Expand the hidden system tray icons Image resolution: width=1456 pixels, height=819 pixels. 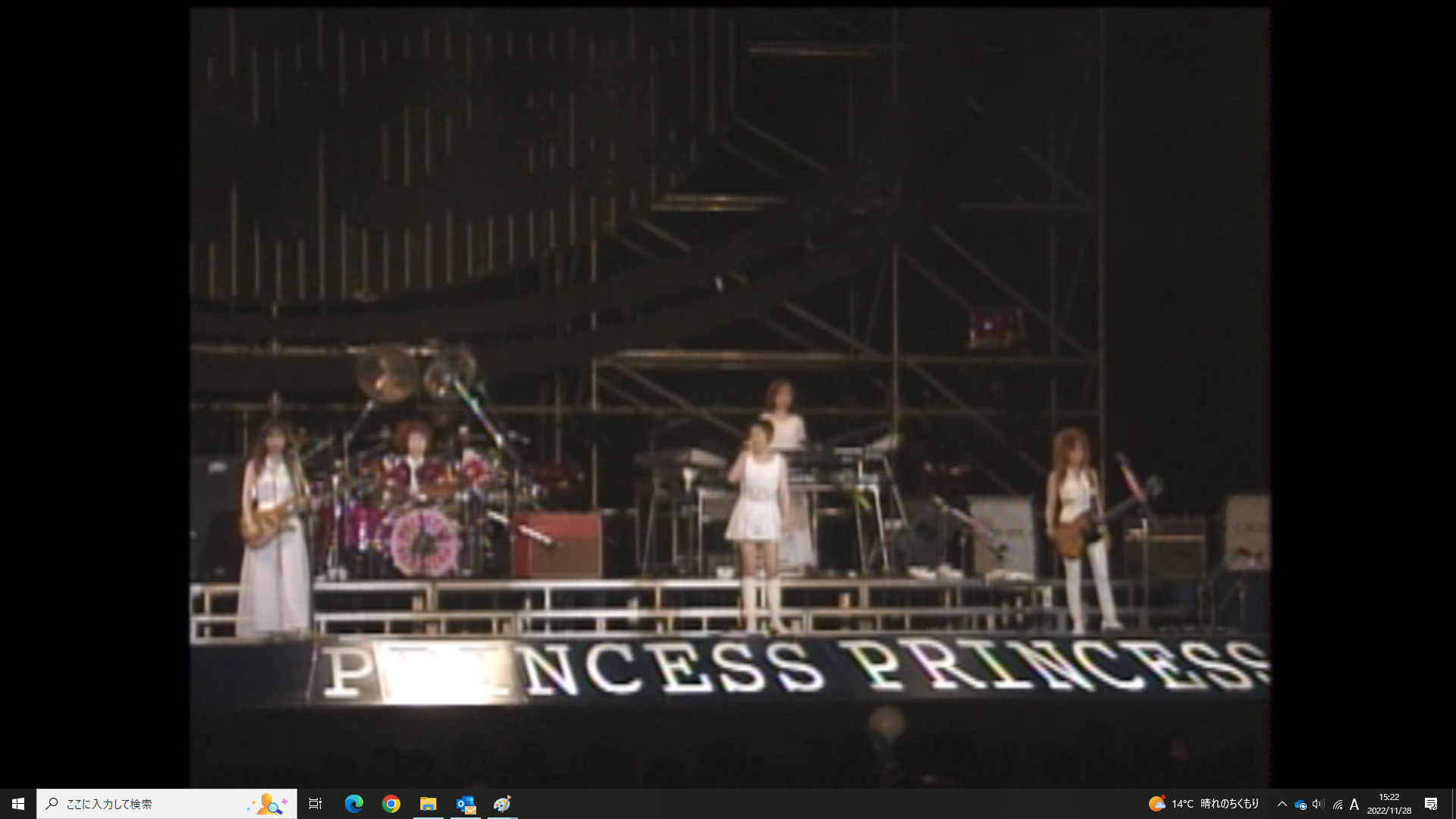point(1282,804)
